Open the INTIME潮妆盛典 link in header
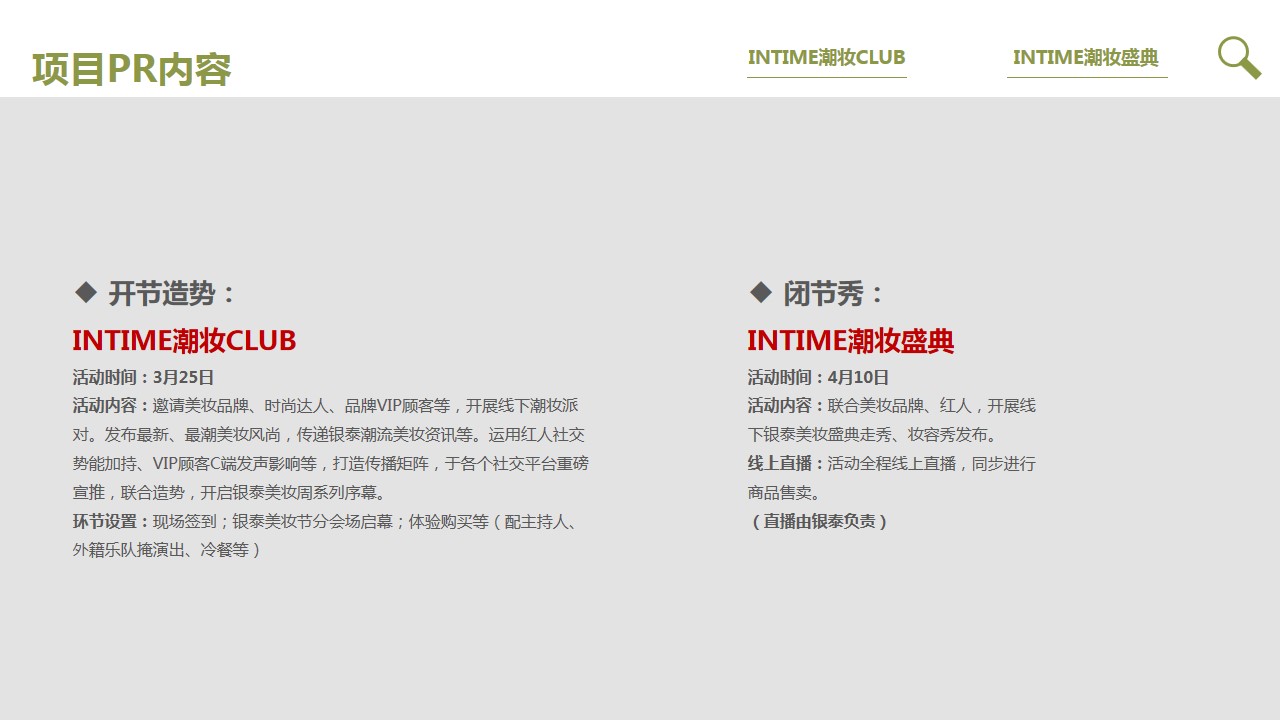 (1086, 57)
